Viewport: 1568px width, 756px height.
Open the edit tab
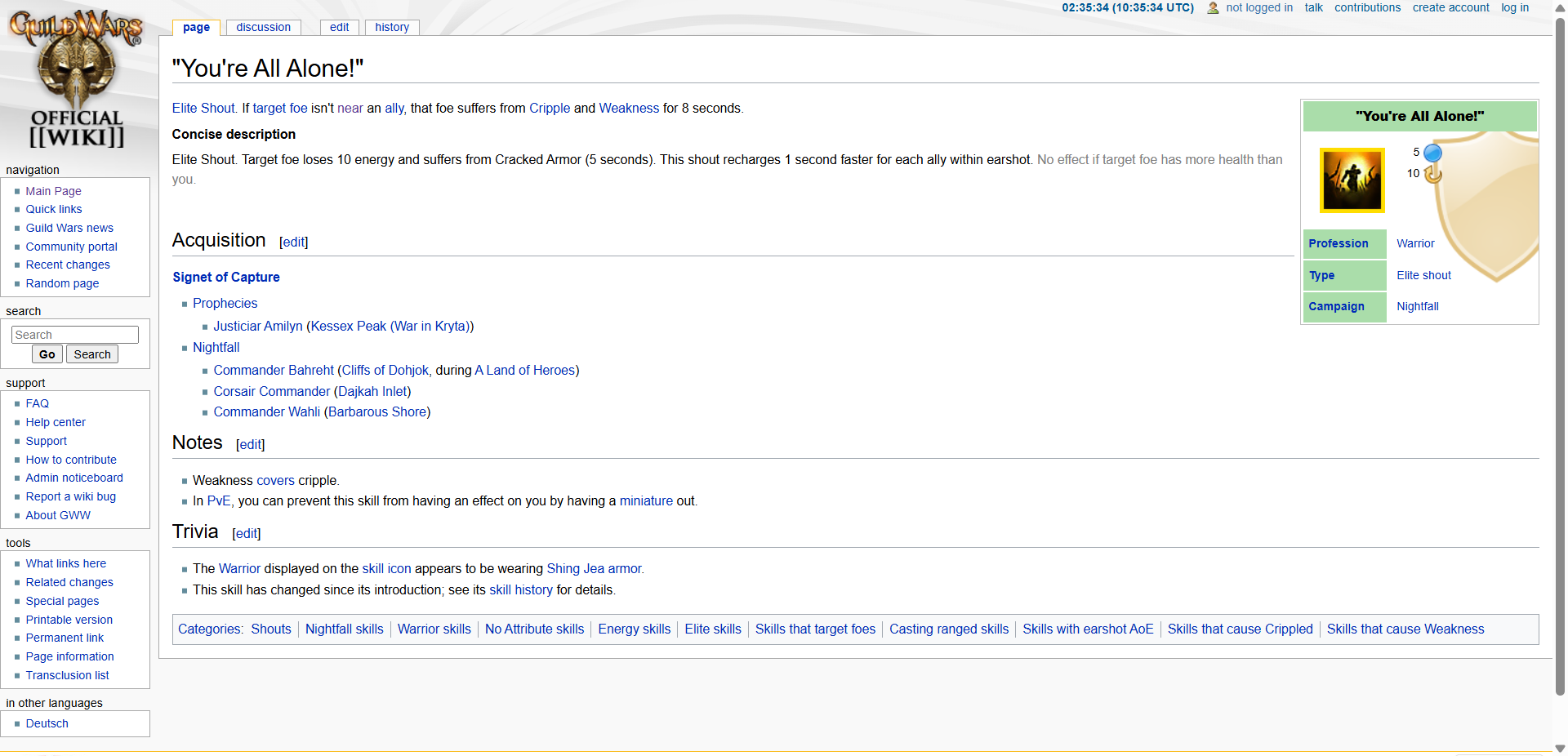(x=340, y=27)
